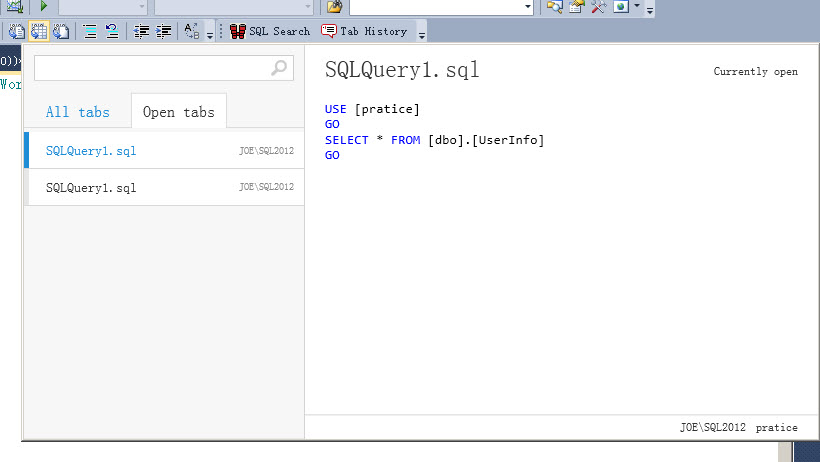Click JOE\SQL2012 label on first entry
Viewport: 820px width, 462px height.
click(x=266, y=151)
